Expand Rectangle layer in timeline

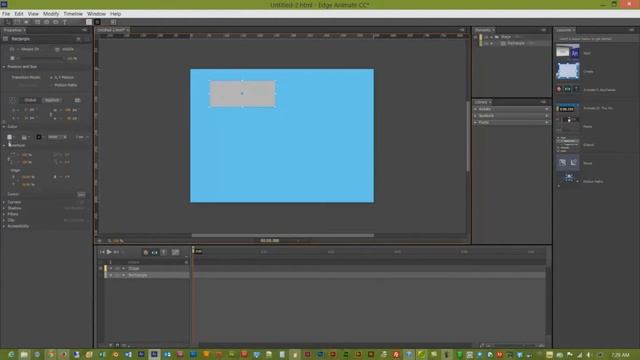pyautogui.click(x=124, y=275)
